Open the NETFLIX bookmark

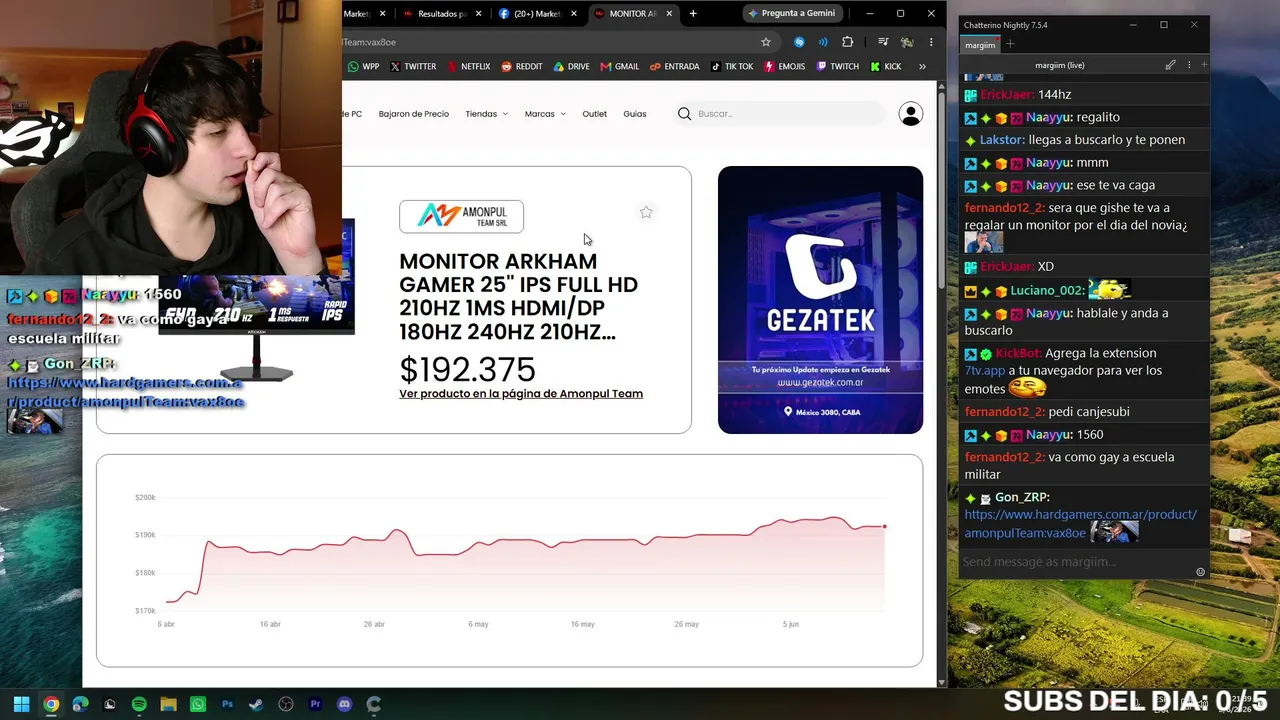pos(468,67)
